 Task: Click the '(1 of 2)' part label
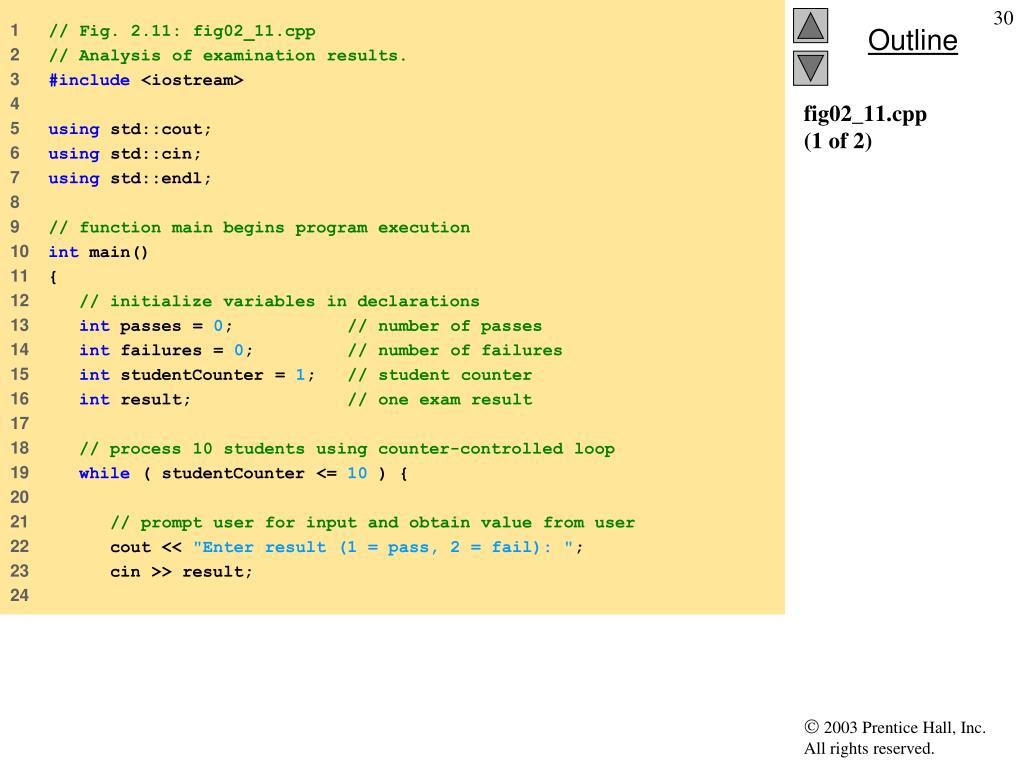pyautogui.click(x=837, y=141)
